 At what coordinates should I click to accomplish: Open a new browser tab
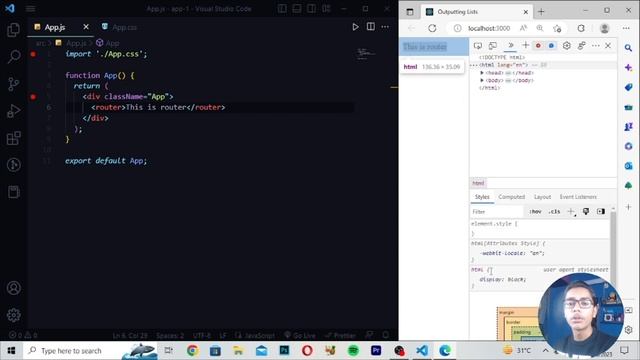[541, 12]
